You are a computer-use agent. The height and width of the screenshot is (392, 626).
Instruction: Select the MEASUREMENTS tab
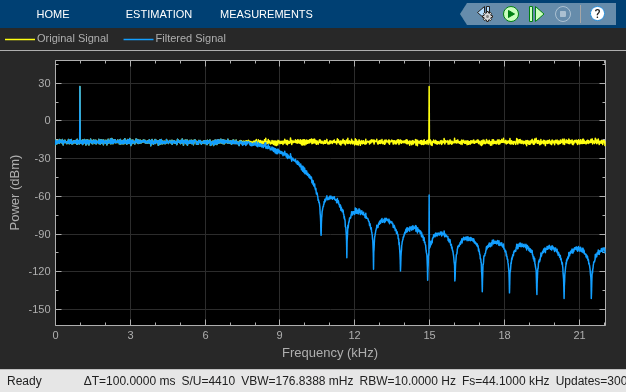(x=266, y=14)
